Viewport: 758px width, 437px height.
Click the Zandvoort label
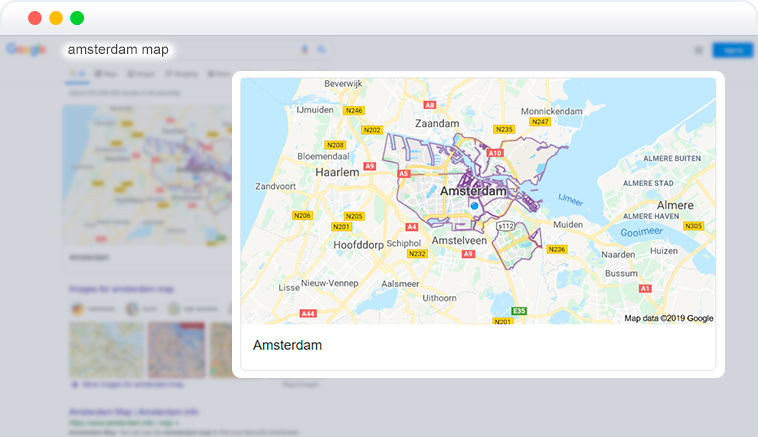pyautogui.click(x=276, y=186)
